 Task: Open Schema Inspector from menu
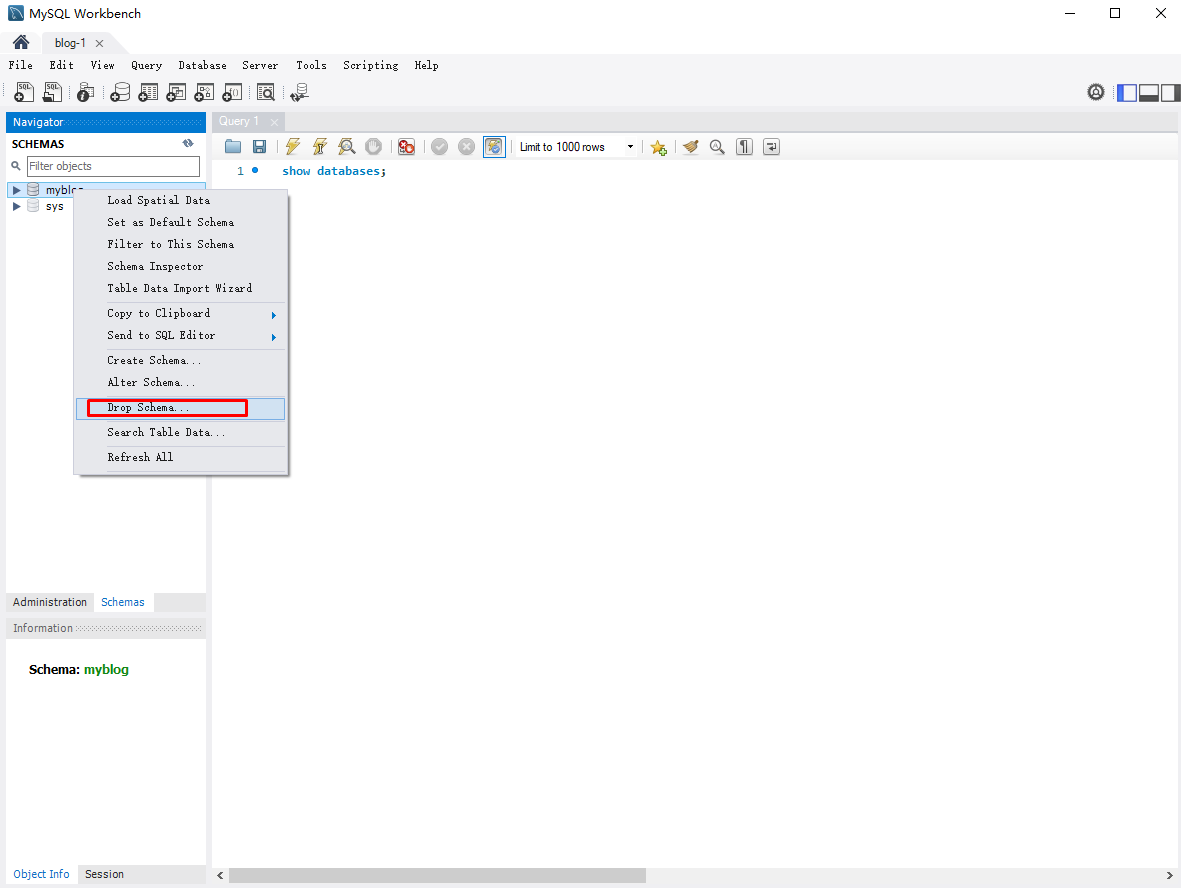[181, 266]
